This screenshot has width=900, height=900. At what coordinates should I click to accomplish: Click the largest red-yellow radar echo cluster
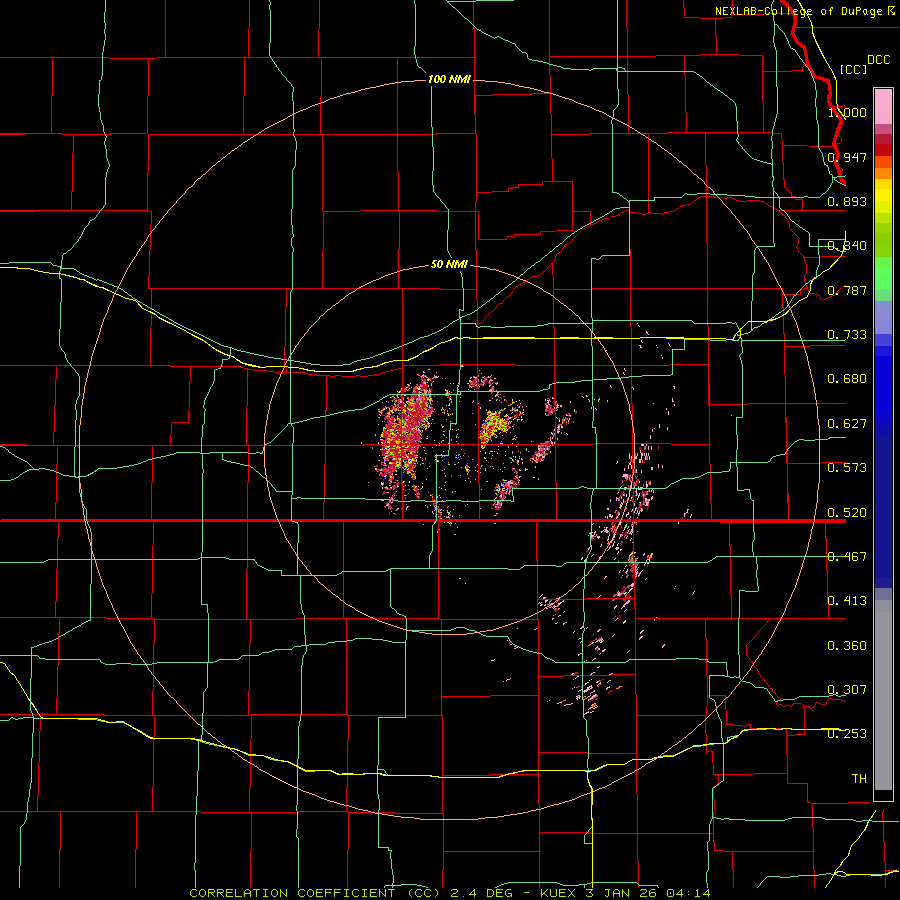pos(406,436)
